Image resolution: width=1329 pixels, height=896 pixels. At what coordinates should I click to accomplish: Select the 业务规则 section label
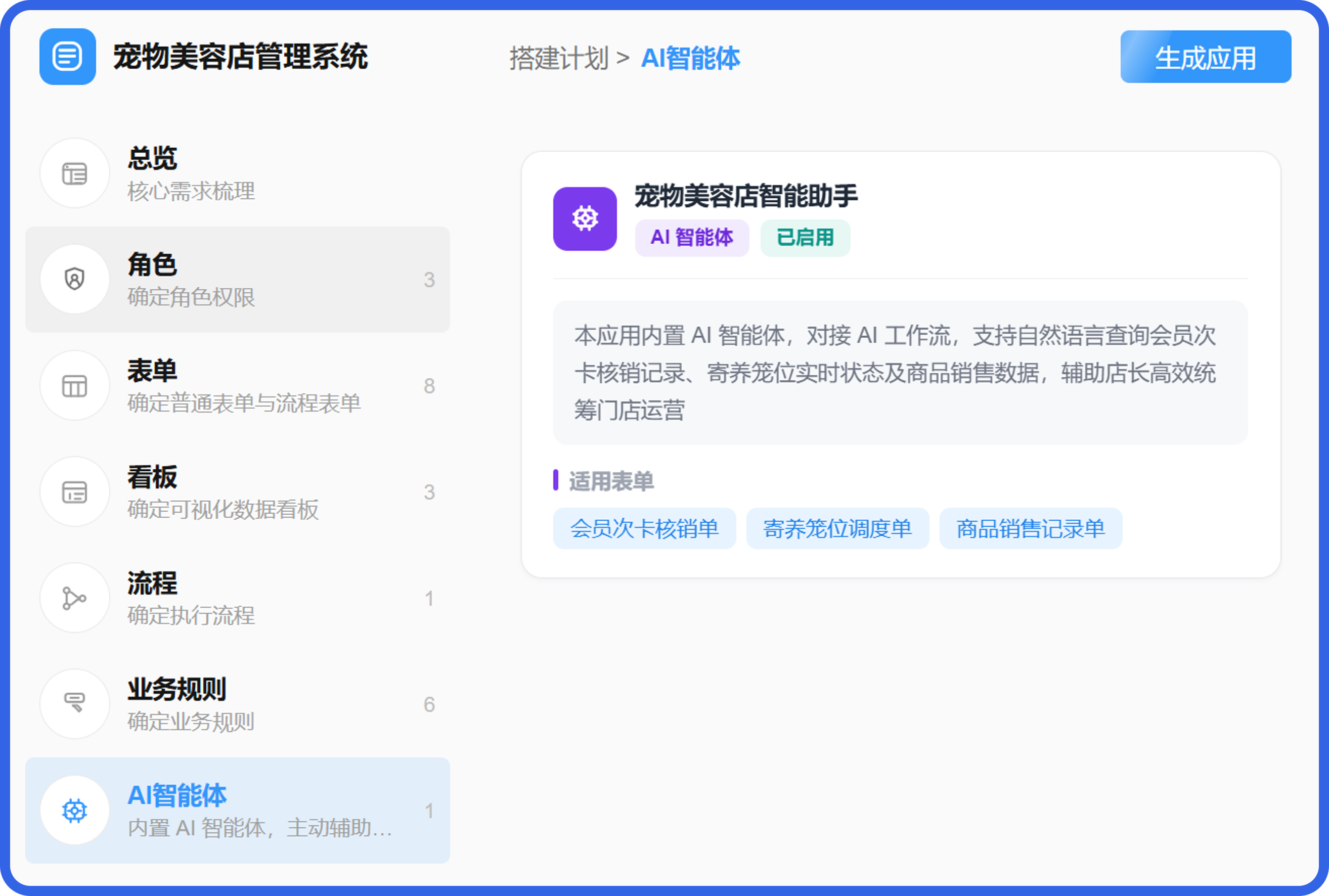point(177,690)
